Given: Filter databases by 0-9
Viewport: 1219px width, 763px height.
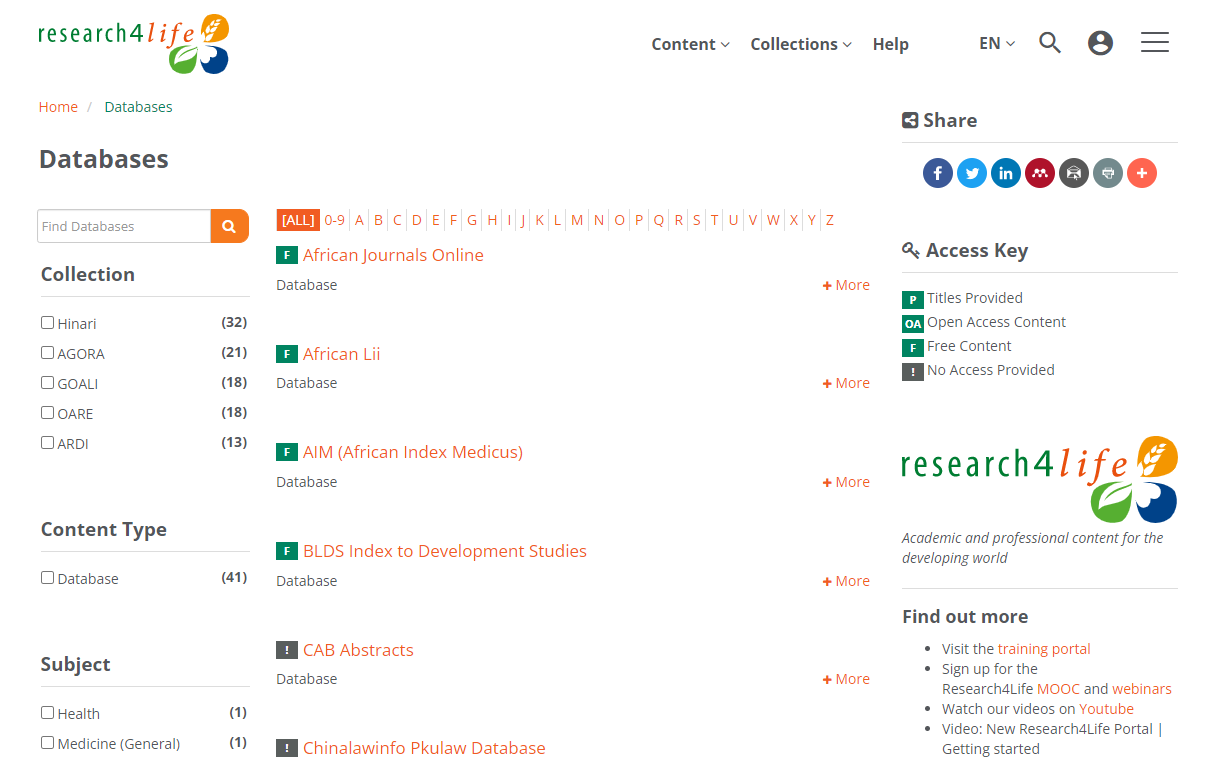Looking at the screenshot, I should (x=334, y=220).
